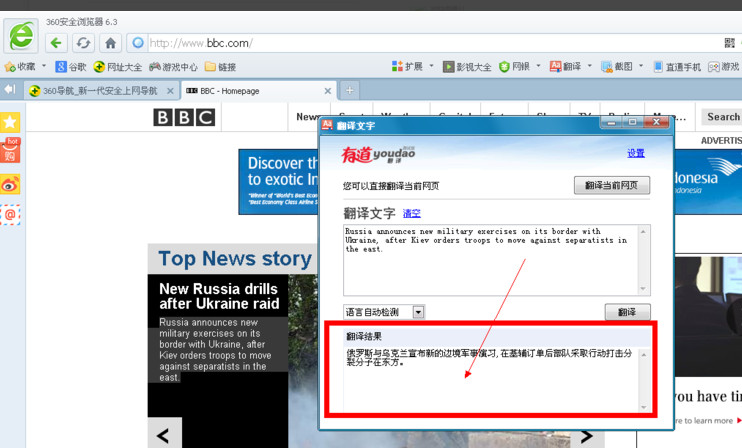Expand the 语言自动检测 language dropdown
Image resolution: width=742 pixels, height=448 pixels.
[418, 312]
